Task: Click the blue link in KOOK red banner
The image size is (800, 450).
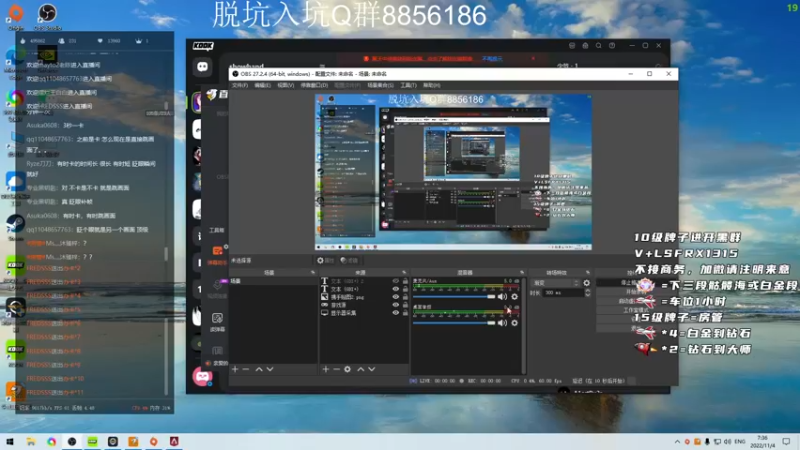Action: pyautogui.click(x=492, y=59)
